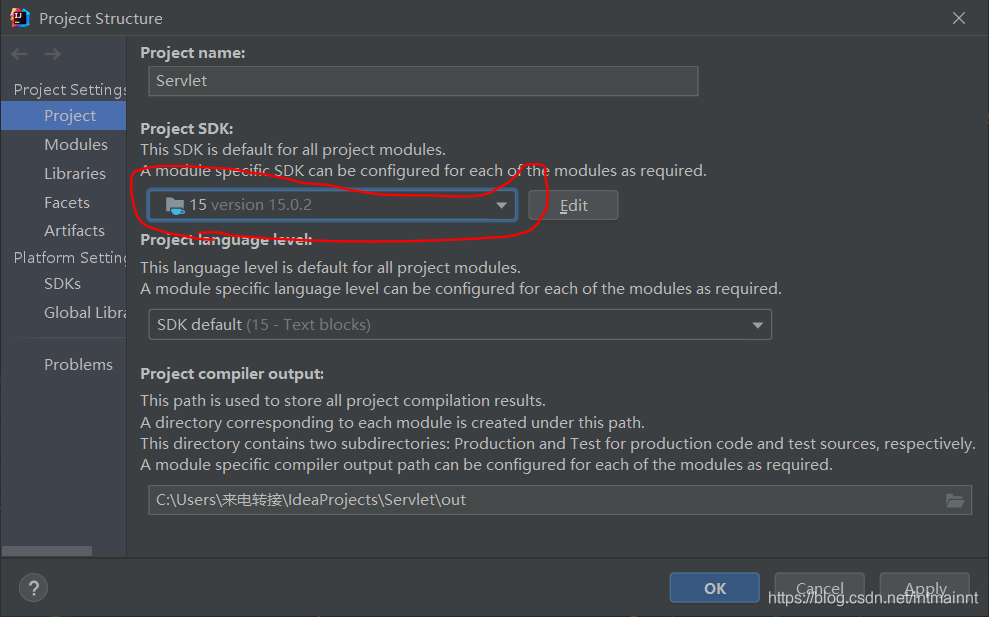Click the back navigation arrow
The width and height of the screenshot is (989, 617).
click(20, 54)
